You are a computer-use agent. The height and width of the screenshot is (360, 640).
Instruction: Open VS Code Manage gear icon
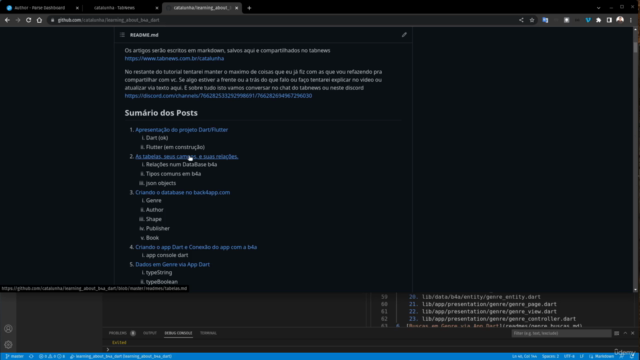[8, 344]
